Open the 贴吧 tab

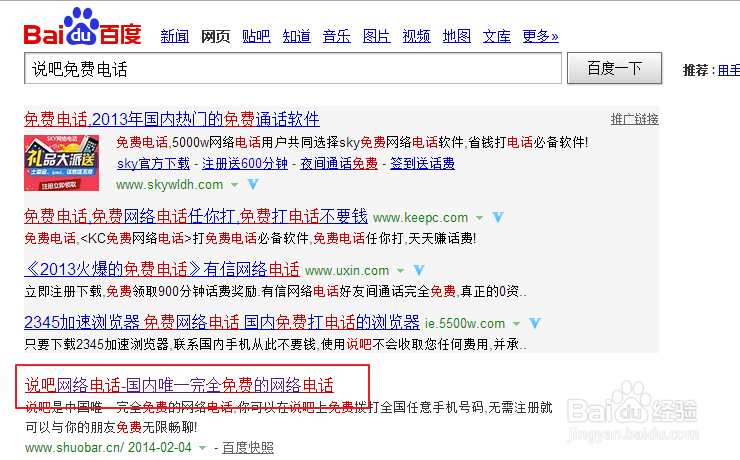(256, 36)
